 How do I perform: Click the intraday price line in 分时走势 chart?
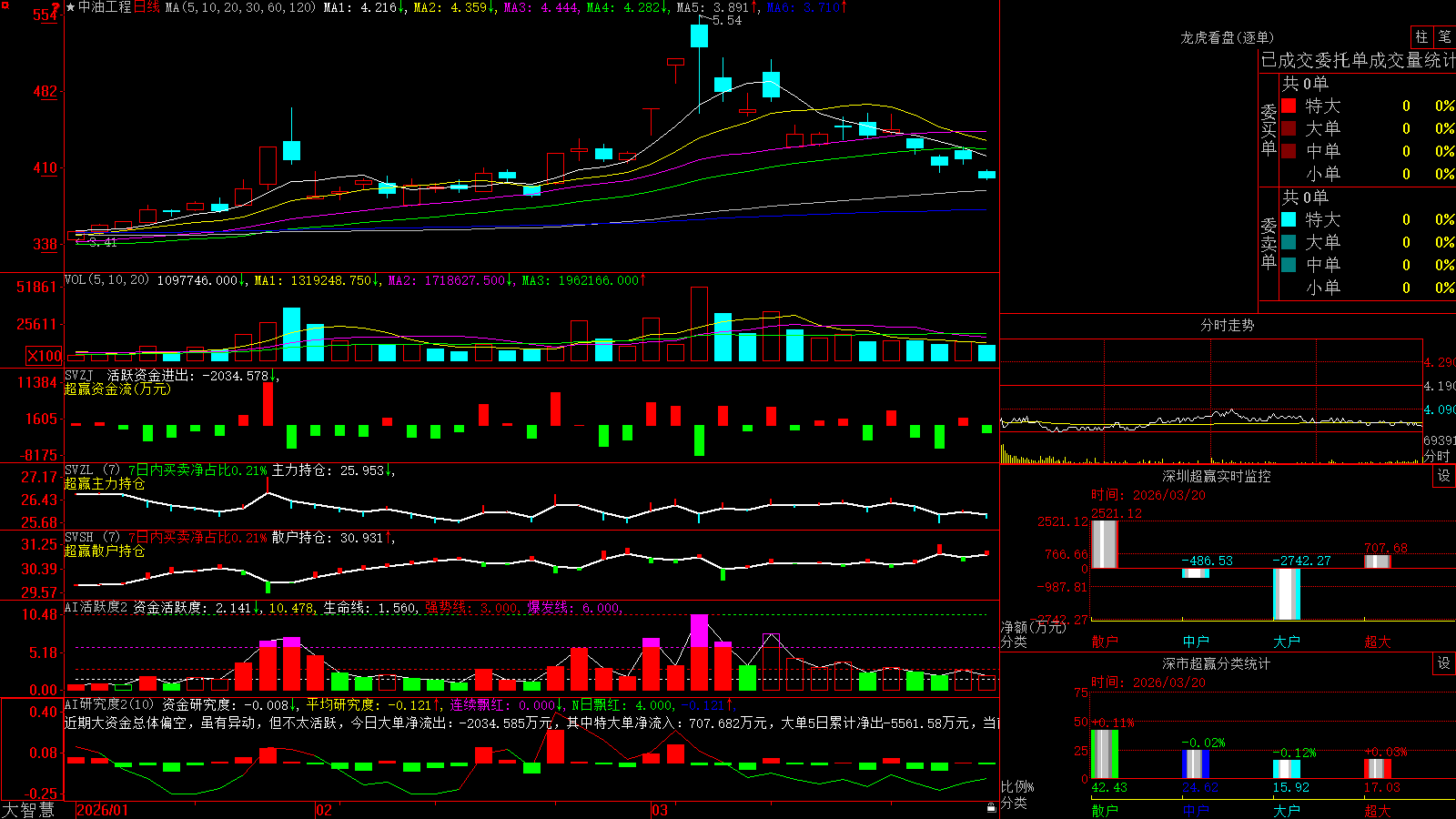point(1210,420)
